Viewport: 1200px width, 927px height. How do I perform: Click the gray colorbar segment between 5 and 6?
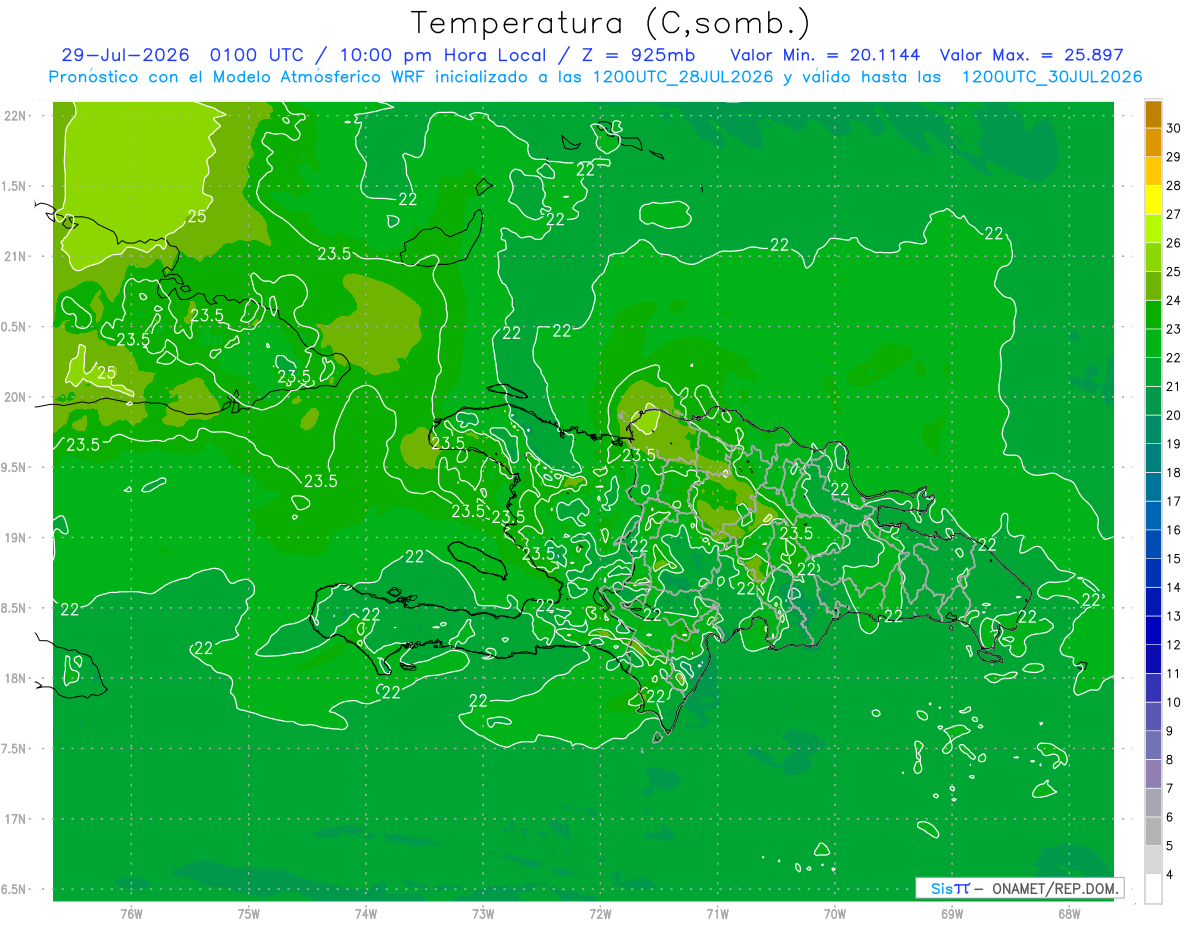[1153, 832]
